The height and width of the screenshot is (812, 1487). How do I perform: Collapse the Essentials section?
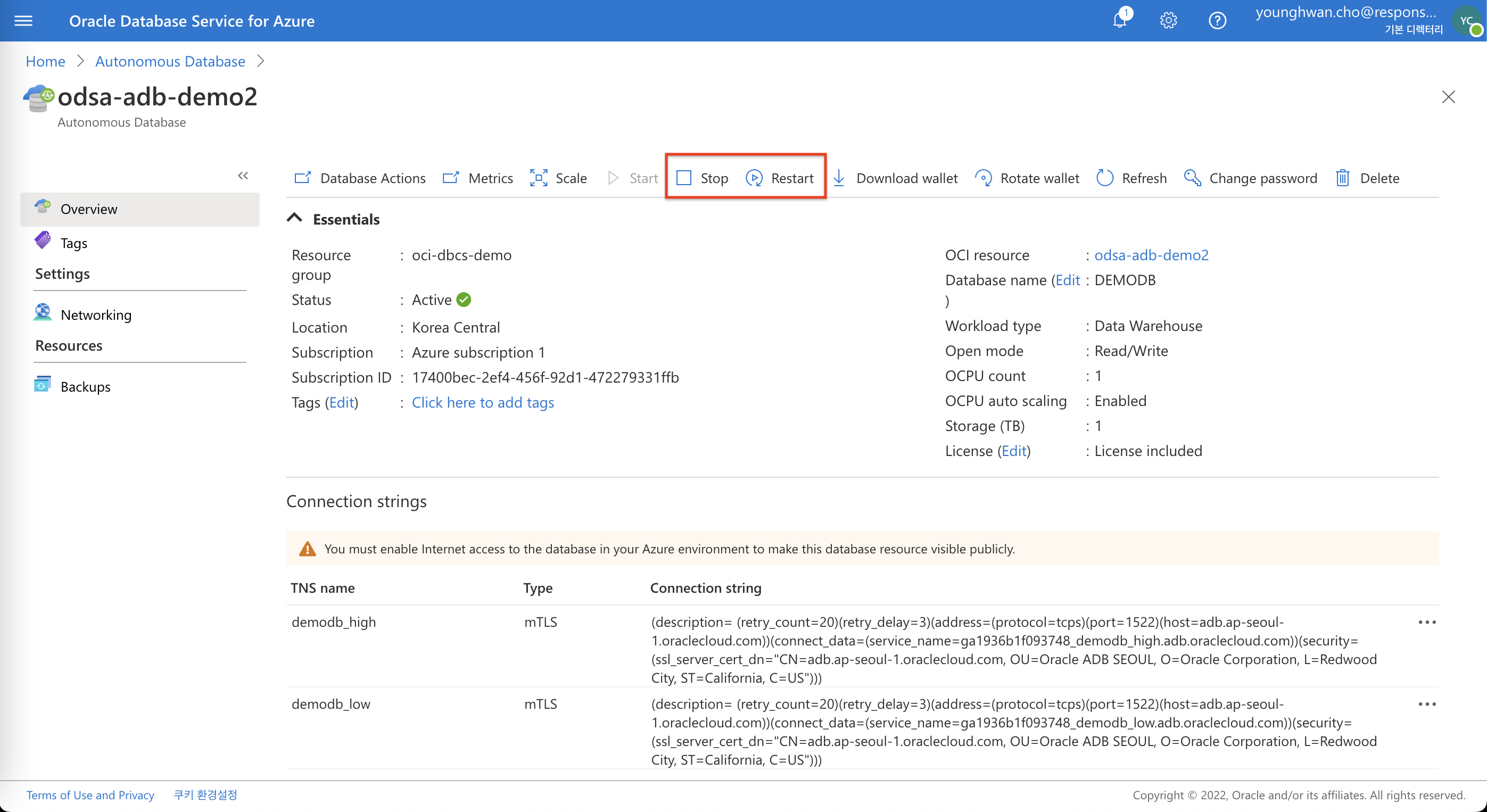[294, 218]
